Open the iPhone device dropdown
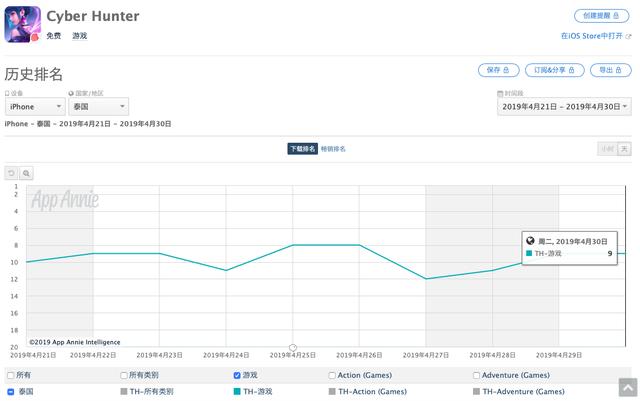640x401 pixels. tap(34, 106)
